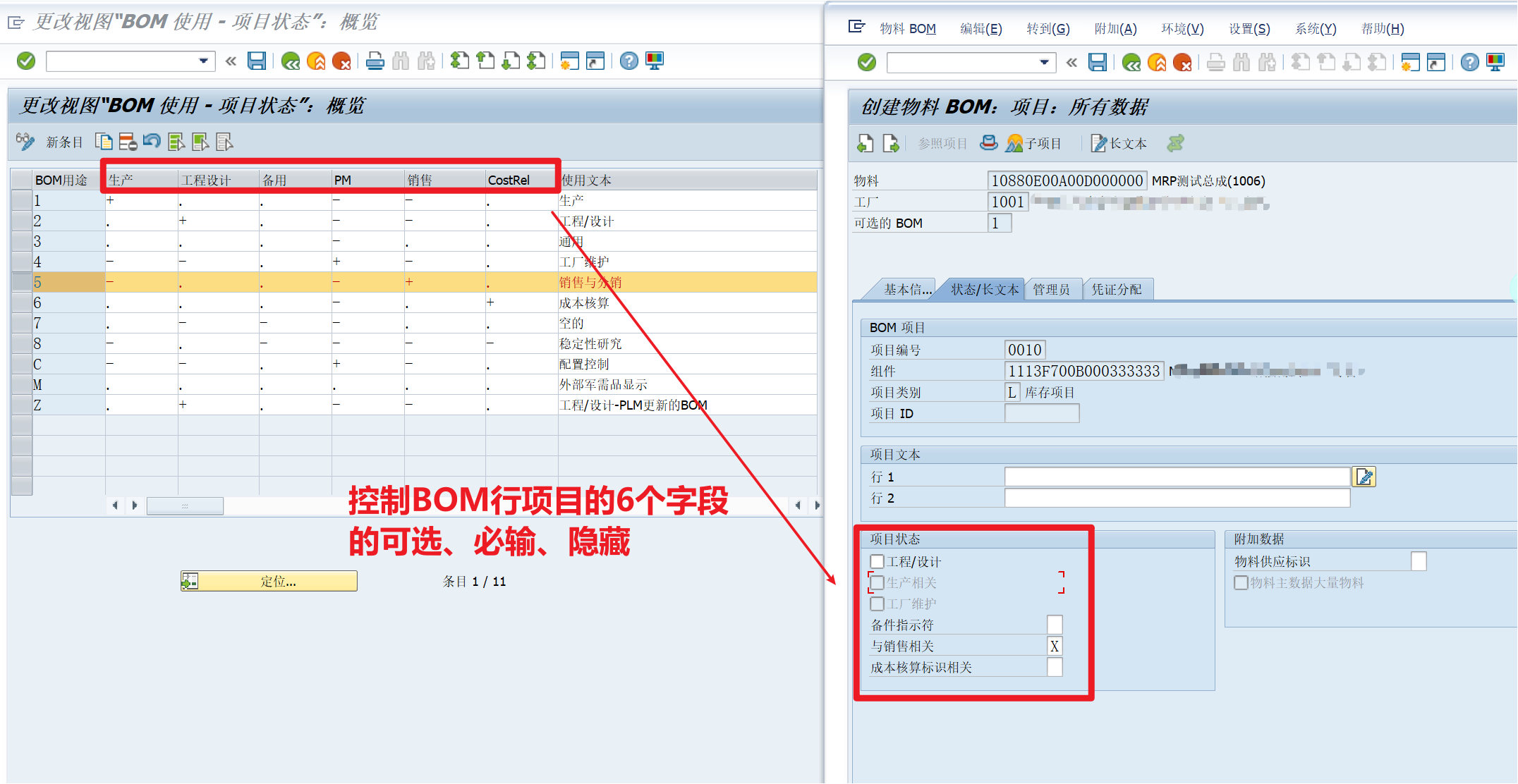Collapse the command field with the « chevron

[x=231, y=61]
